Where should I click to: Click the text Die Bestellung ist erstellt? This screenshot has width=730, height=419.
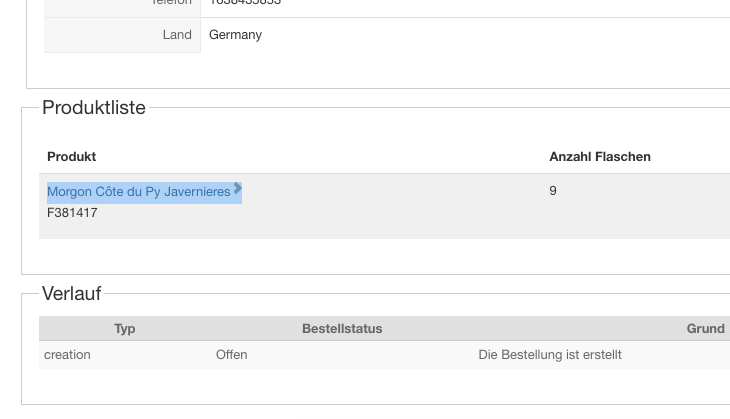coord(550,354)
